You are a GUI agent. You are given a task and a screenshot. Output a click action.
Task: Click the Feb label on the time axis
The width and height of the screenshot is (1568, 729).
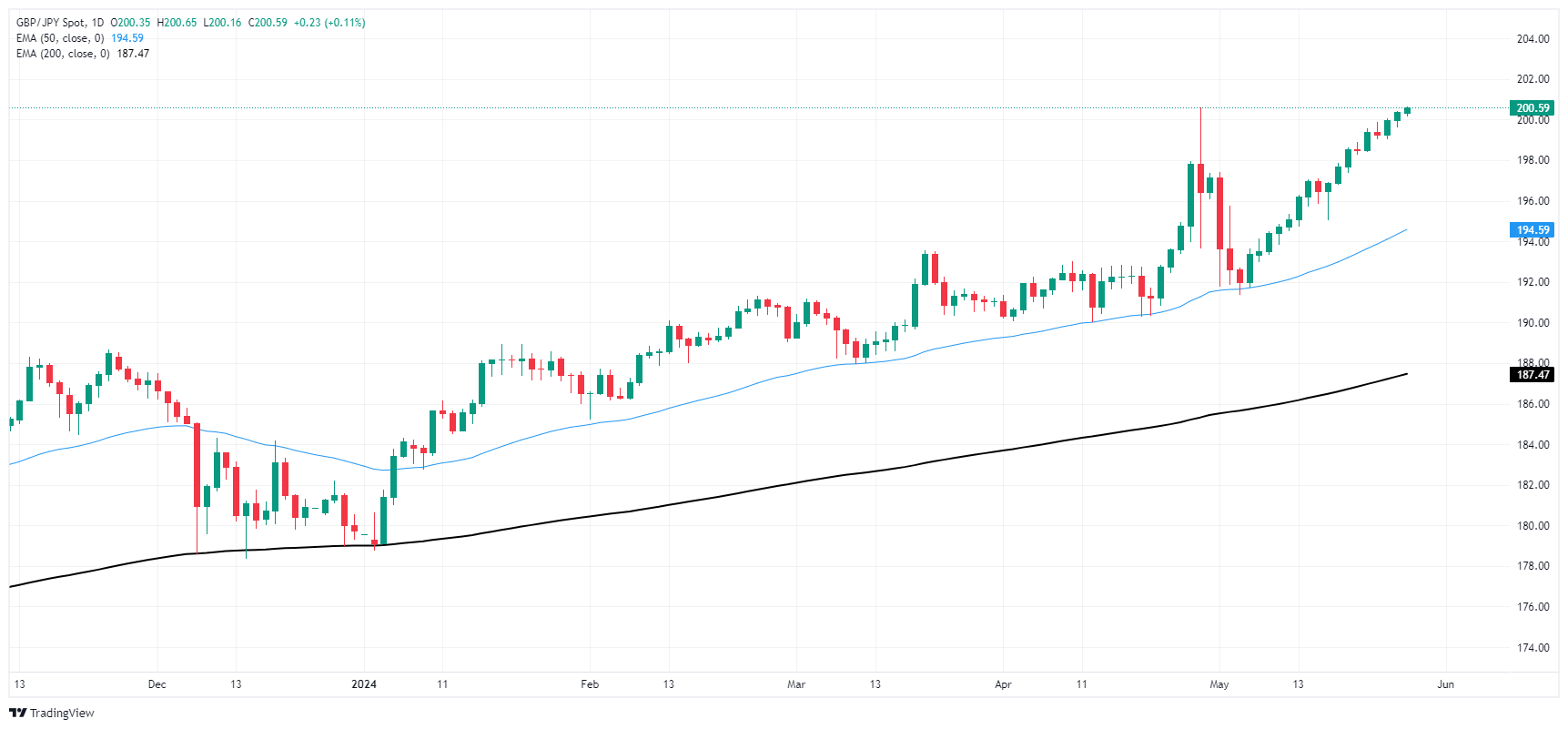point(590,684)
